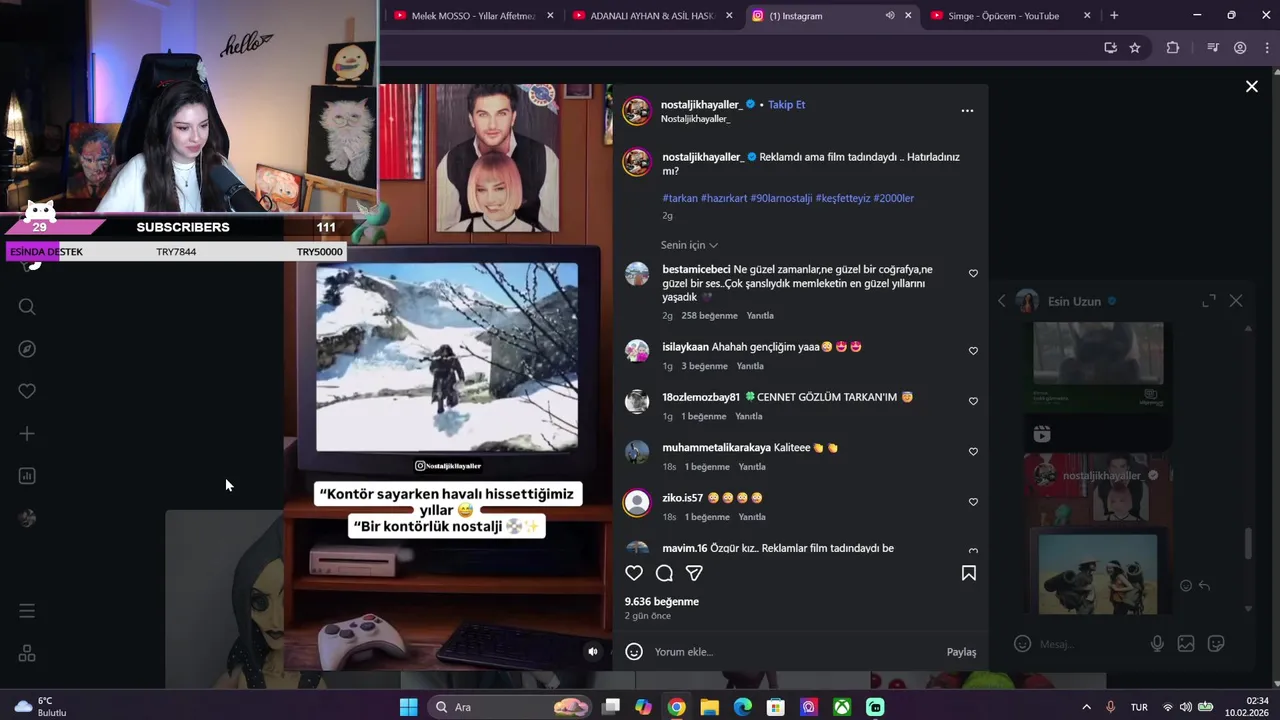
Task: Open the #keşfetteyiz hashtag
Action: pyautogui.click(x=842, y=198)
